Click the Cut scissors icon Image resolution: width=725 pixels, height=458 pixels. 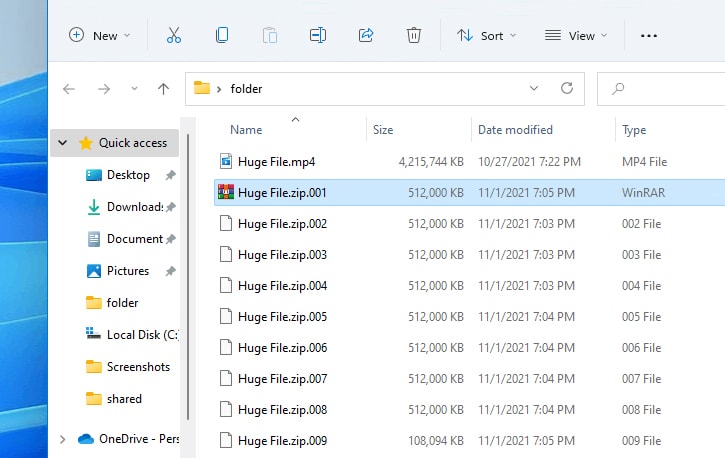174,36
